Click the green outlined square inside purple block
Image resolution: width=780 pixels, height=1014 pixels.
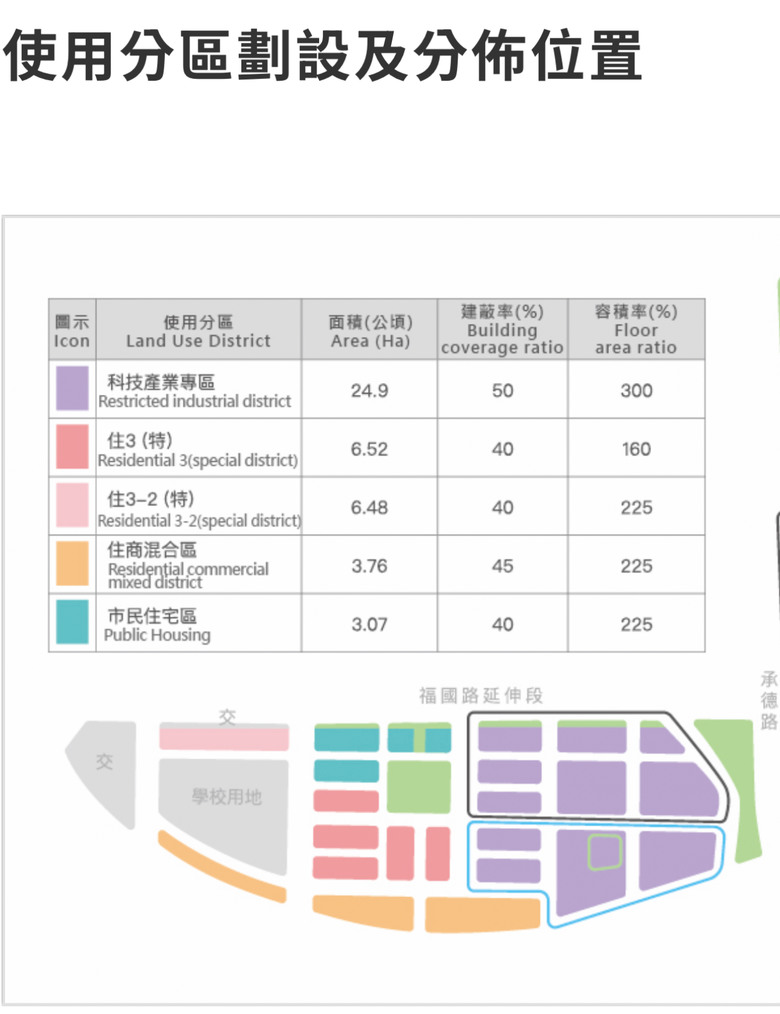click(605, 851)
